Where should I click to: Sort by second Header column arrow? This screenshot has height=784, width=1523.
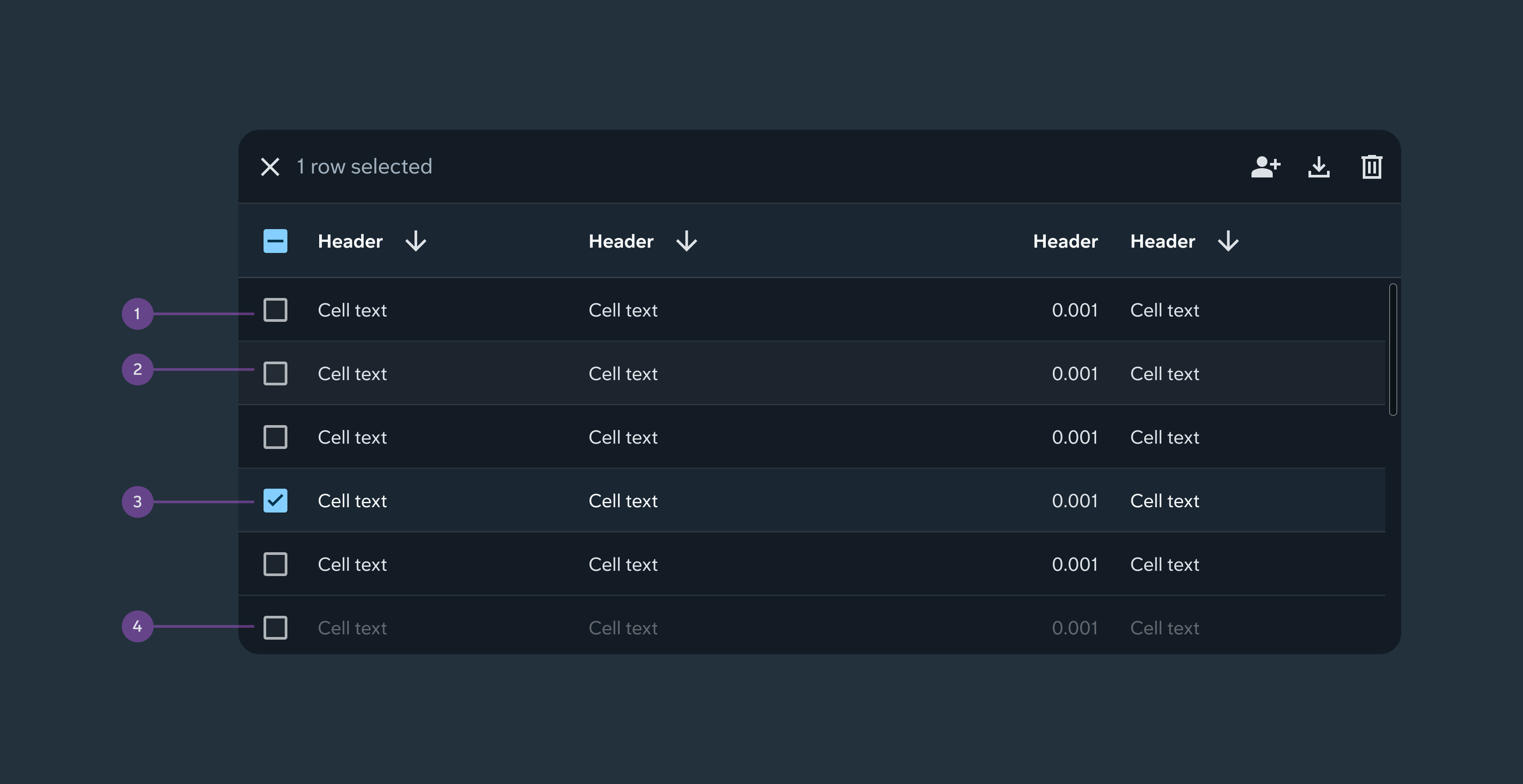(686, 241)
